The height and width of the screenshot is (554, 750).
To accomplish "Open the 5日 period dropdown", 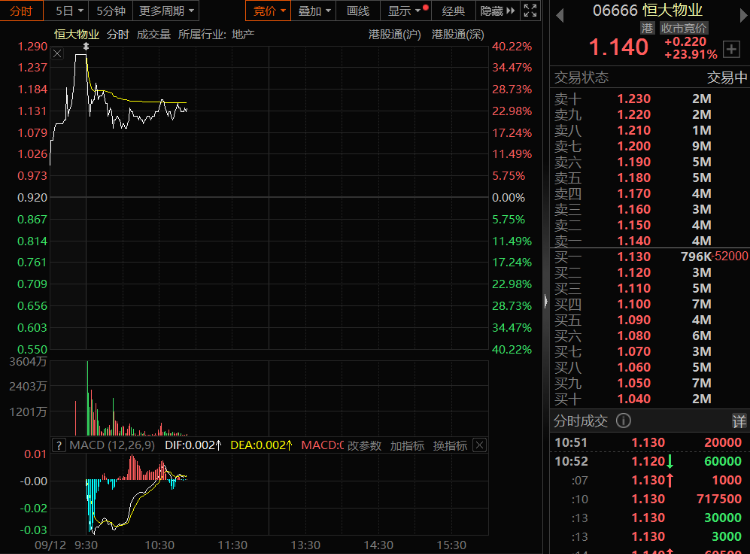I will (x=68, y=11).
